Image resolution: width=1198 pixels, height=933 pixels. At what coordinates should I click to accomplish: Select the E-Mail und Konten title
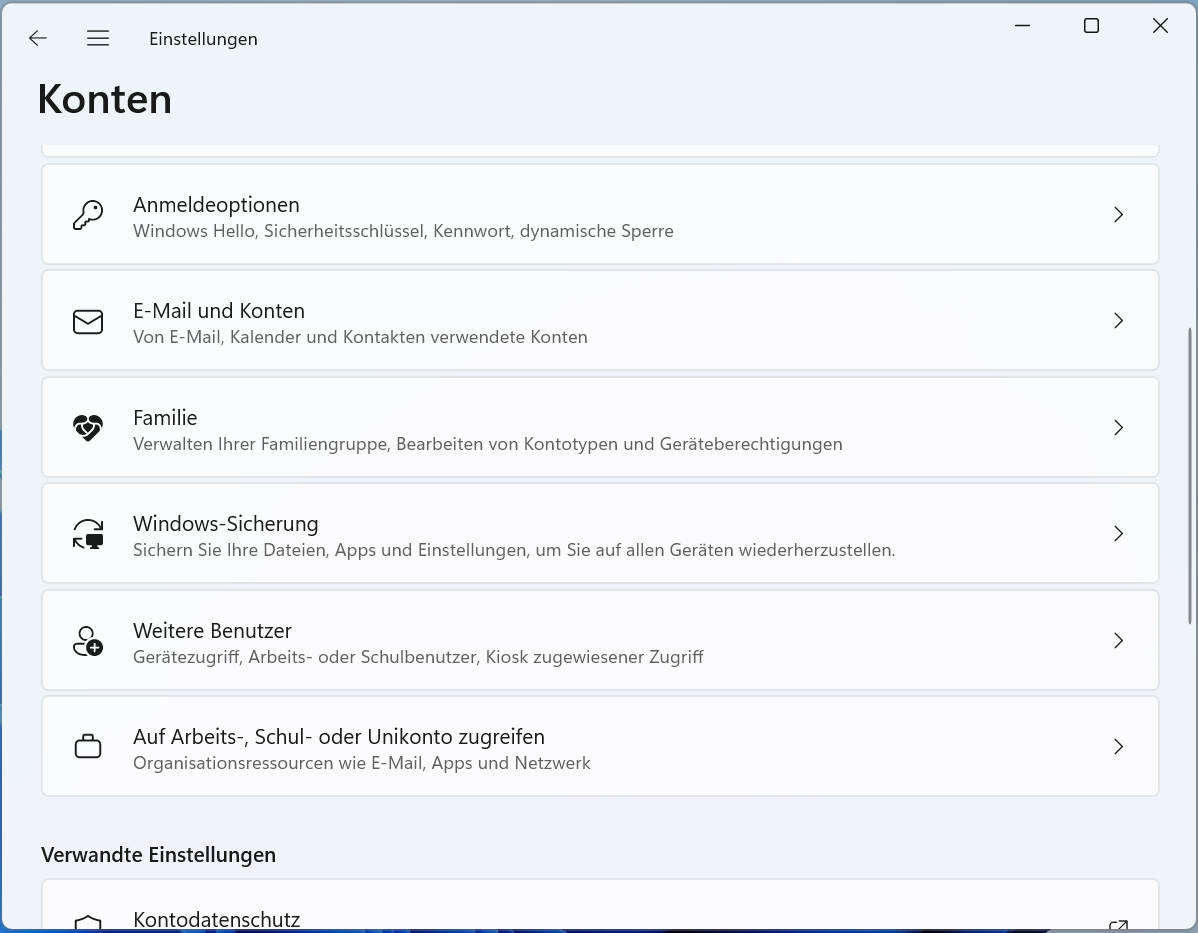tap(219, 311)
